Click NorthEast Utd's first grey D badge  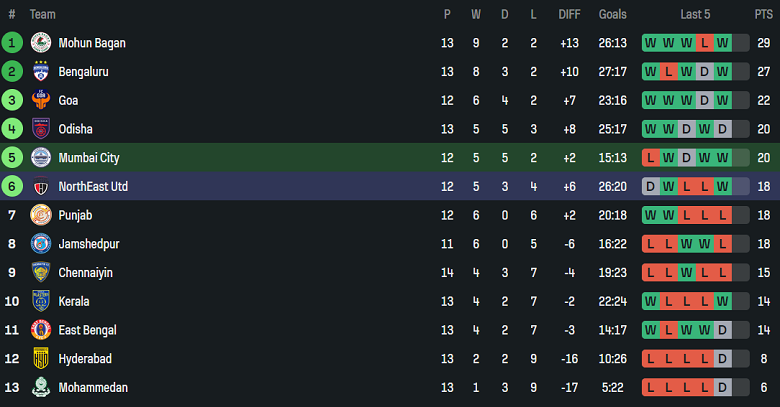coord(651,186)
